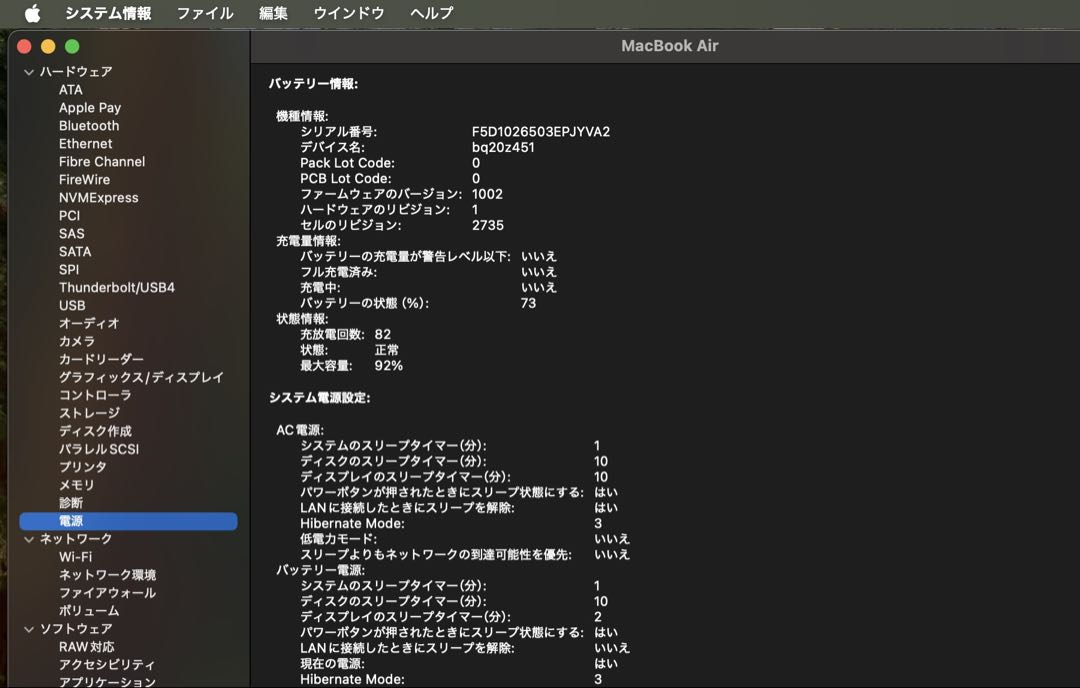This screenshot has width=1080, height=688.
Task: Open the ヘルプ menu
Action: pyautogui.click(x=431, y=13)
